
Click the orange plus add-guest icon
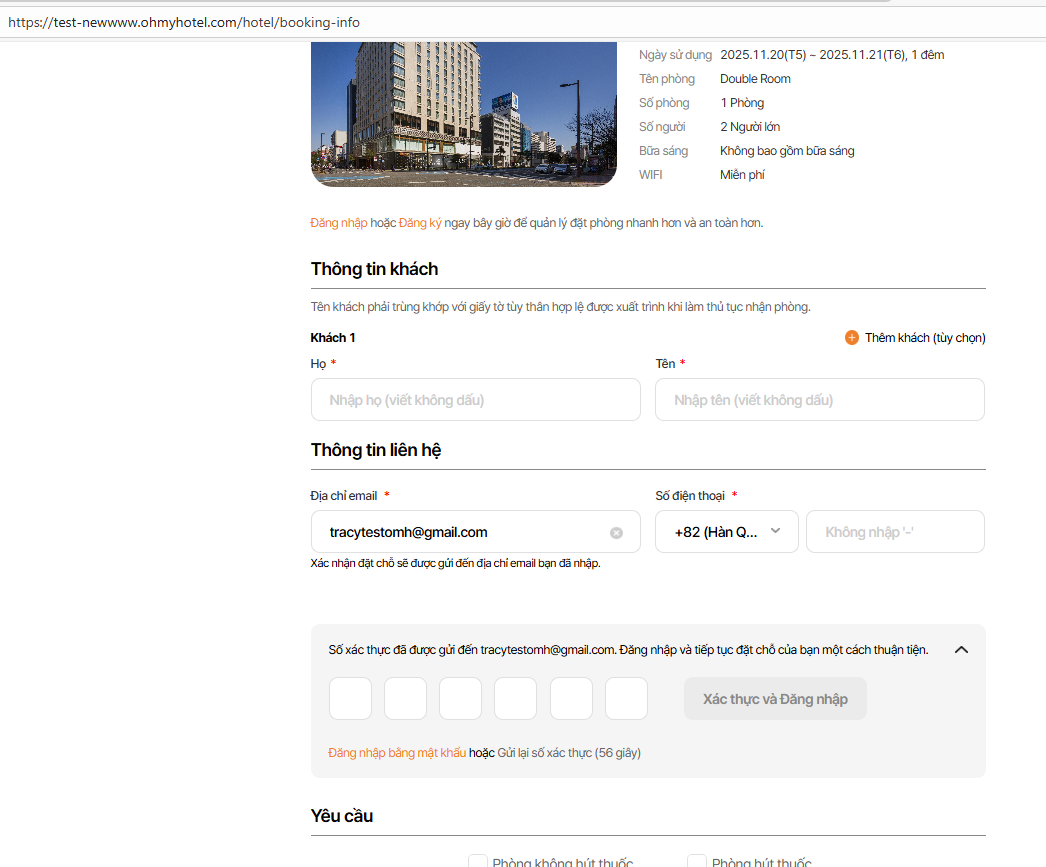852,337
